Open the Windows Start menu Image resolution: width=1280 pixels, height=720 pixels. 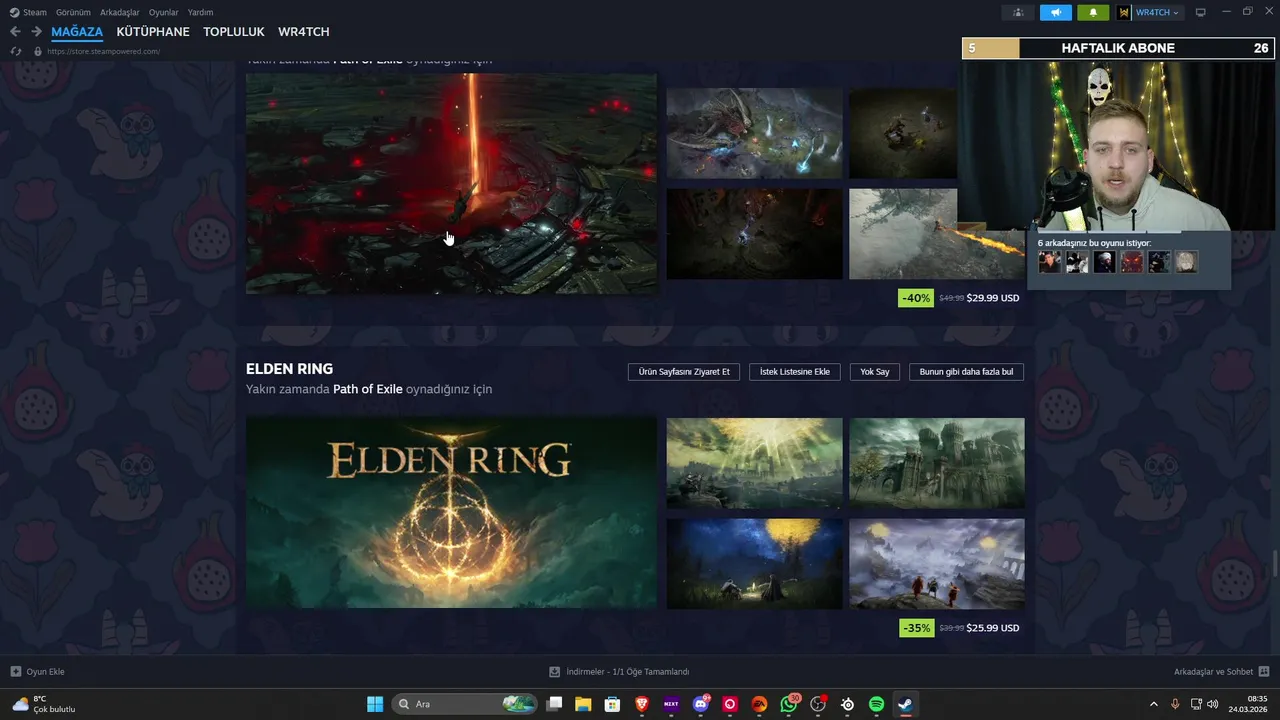pos(375,704)
